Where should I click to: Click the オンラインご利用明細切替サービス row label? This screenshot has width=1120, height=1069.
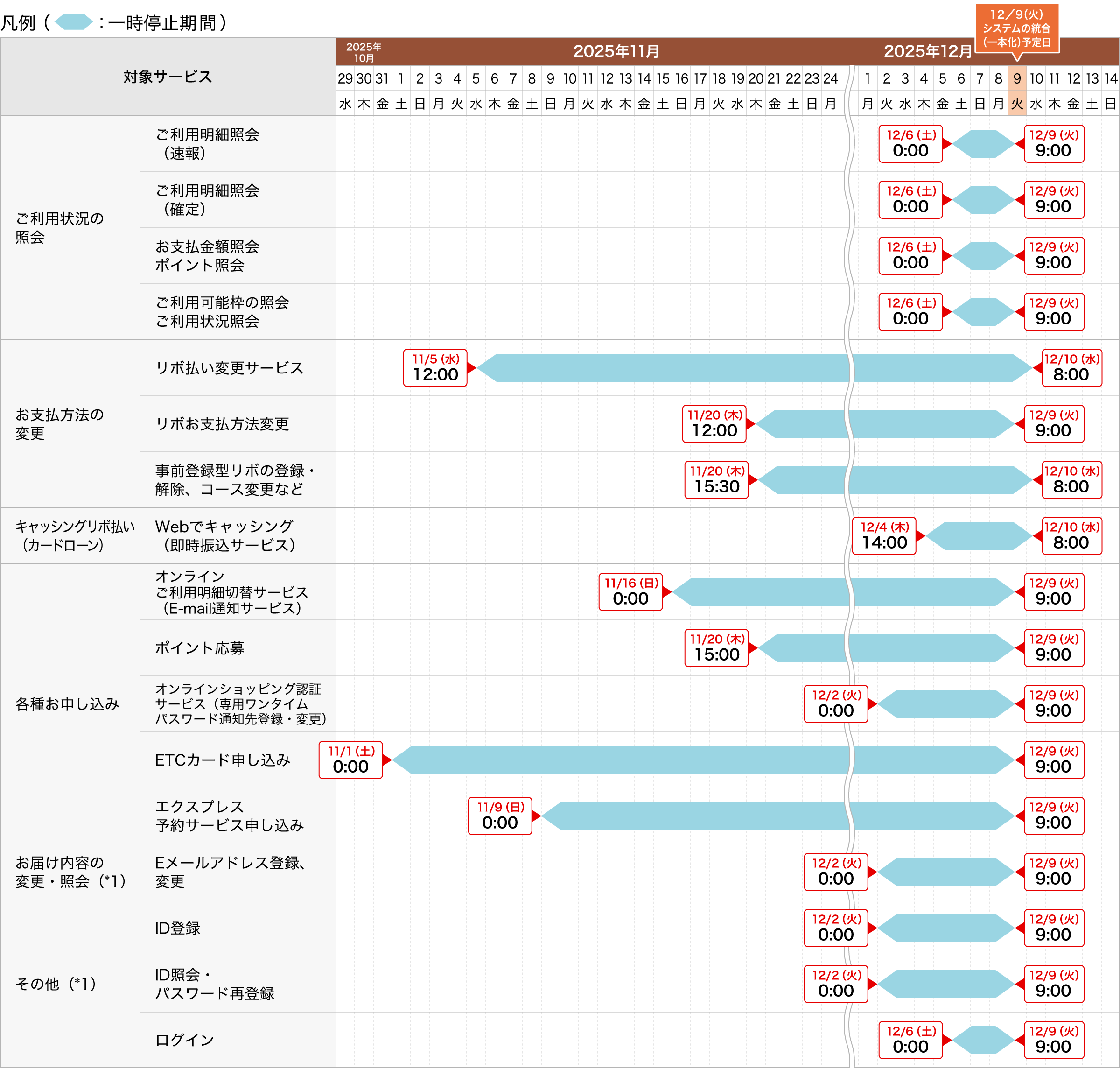point(232,592)
